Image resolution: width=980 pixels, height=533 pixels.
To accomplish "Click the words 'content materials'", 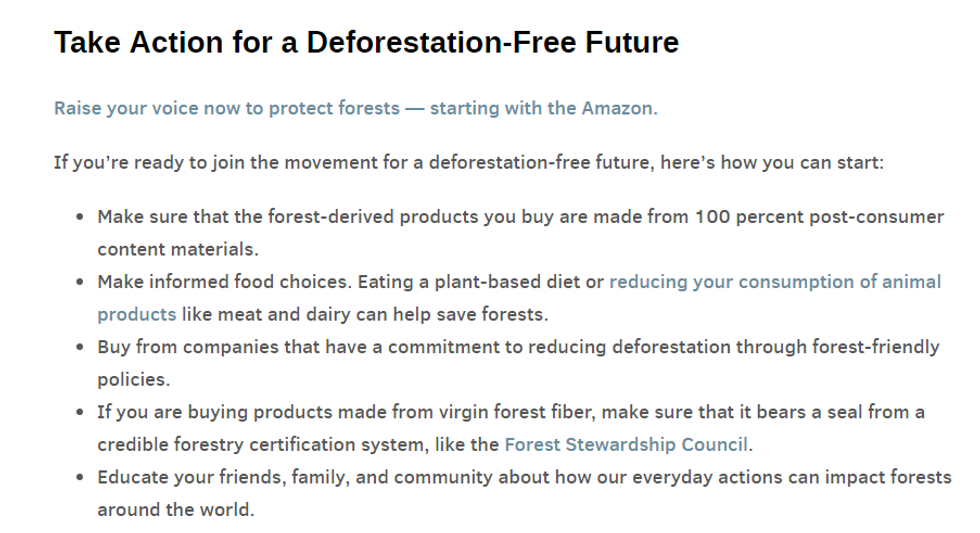I will click(177, 249).
